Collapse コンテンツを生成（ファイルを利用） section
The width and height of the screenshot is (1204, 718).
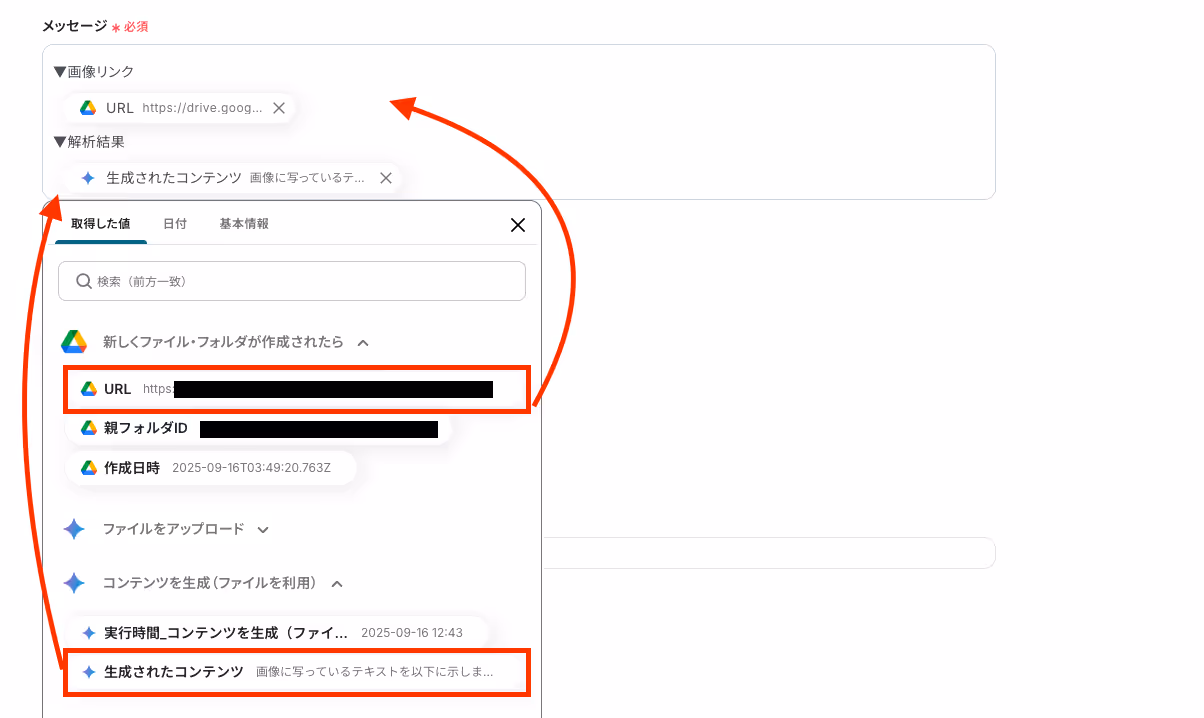point(337,583)
